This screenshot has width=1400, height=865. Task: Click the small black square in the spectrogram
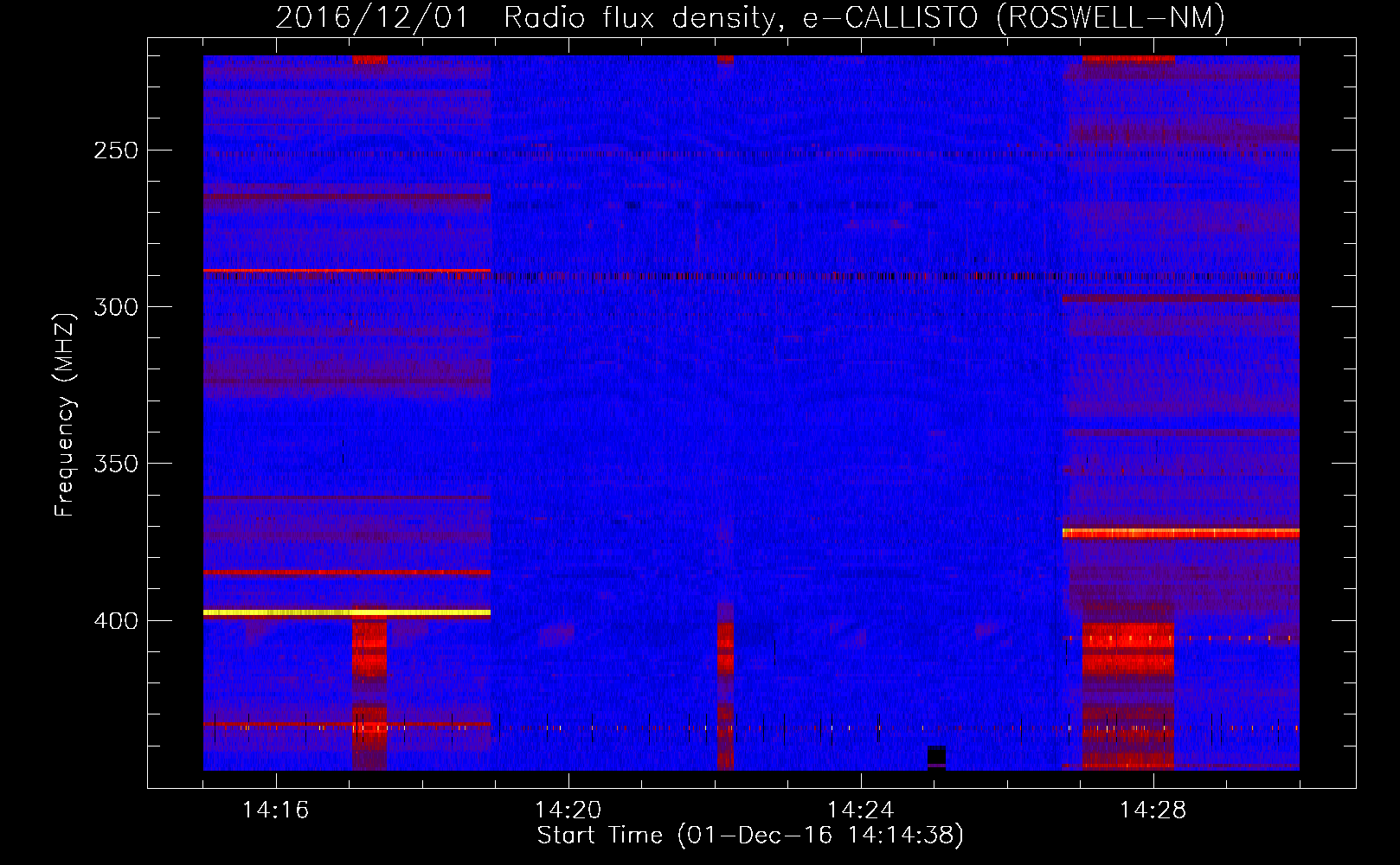[x=936, y=755]
